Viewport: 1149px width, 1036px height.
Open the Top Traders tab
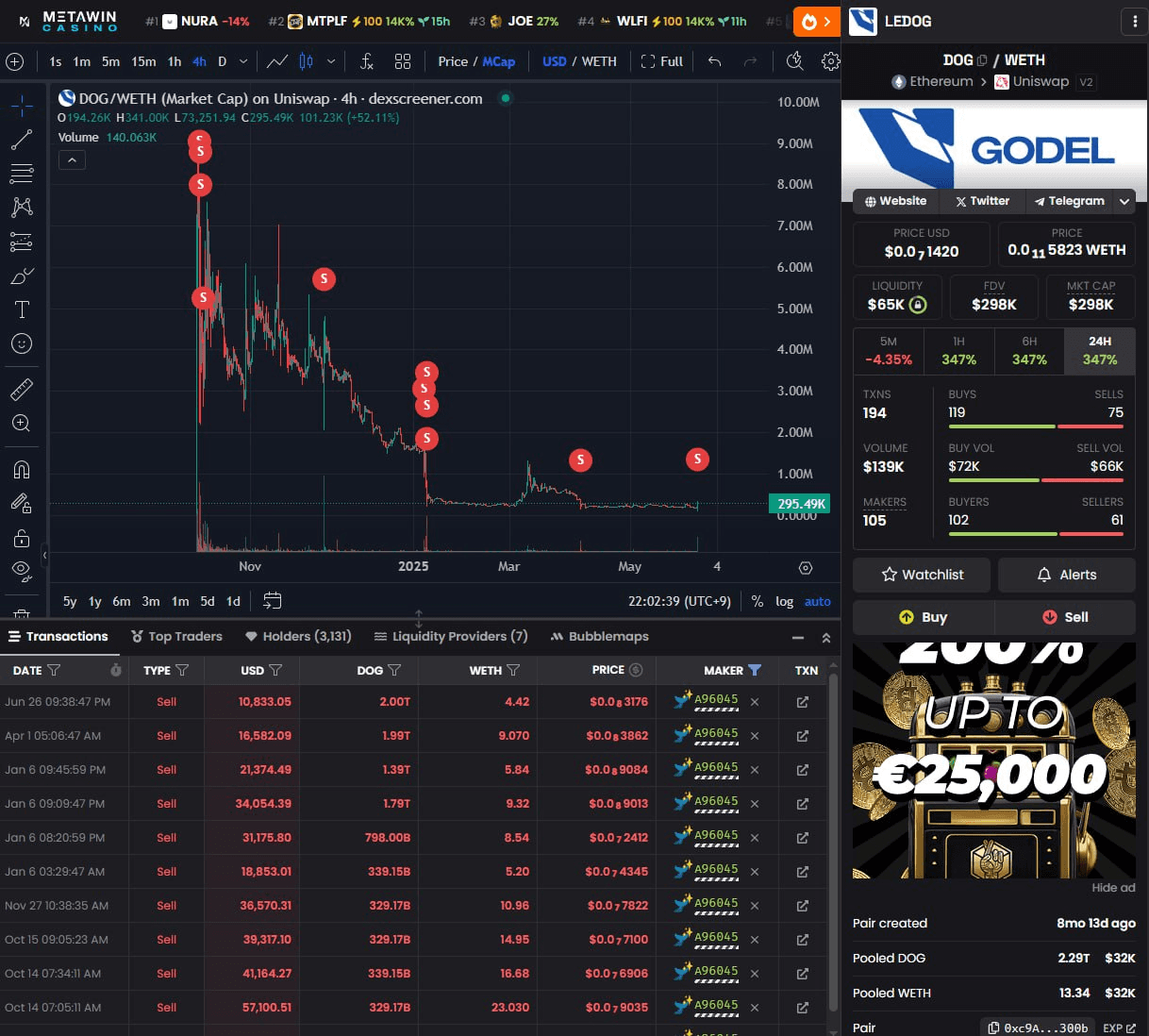coord(176,637)
